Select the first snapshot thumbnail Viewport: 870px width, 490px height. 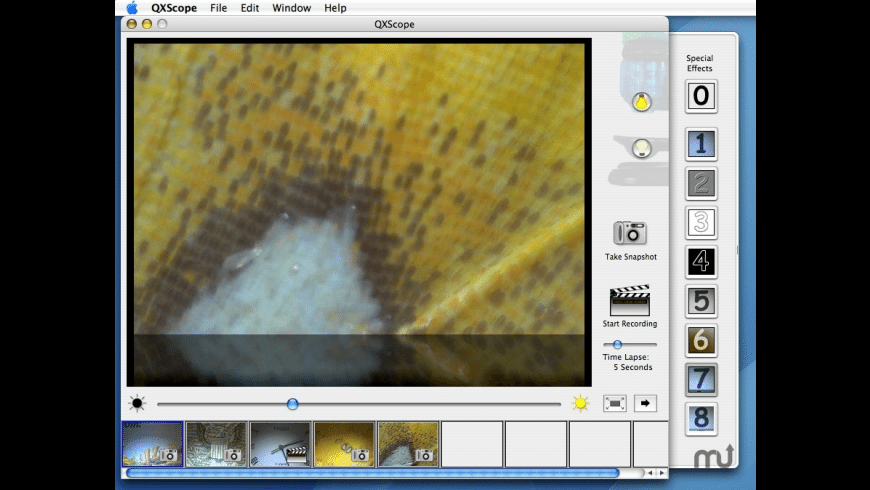coord(153,443)
